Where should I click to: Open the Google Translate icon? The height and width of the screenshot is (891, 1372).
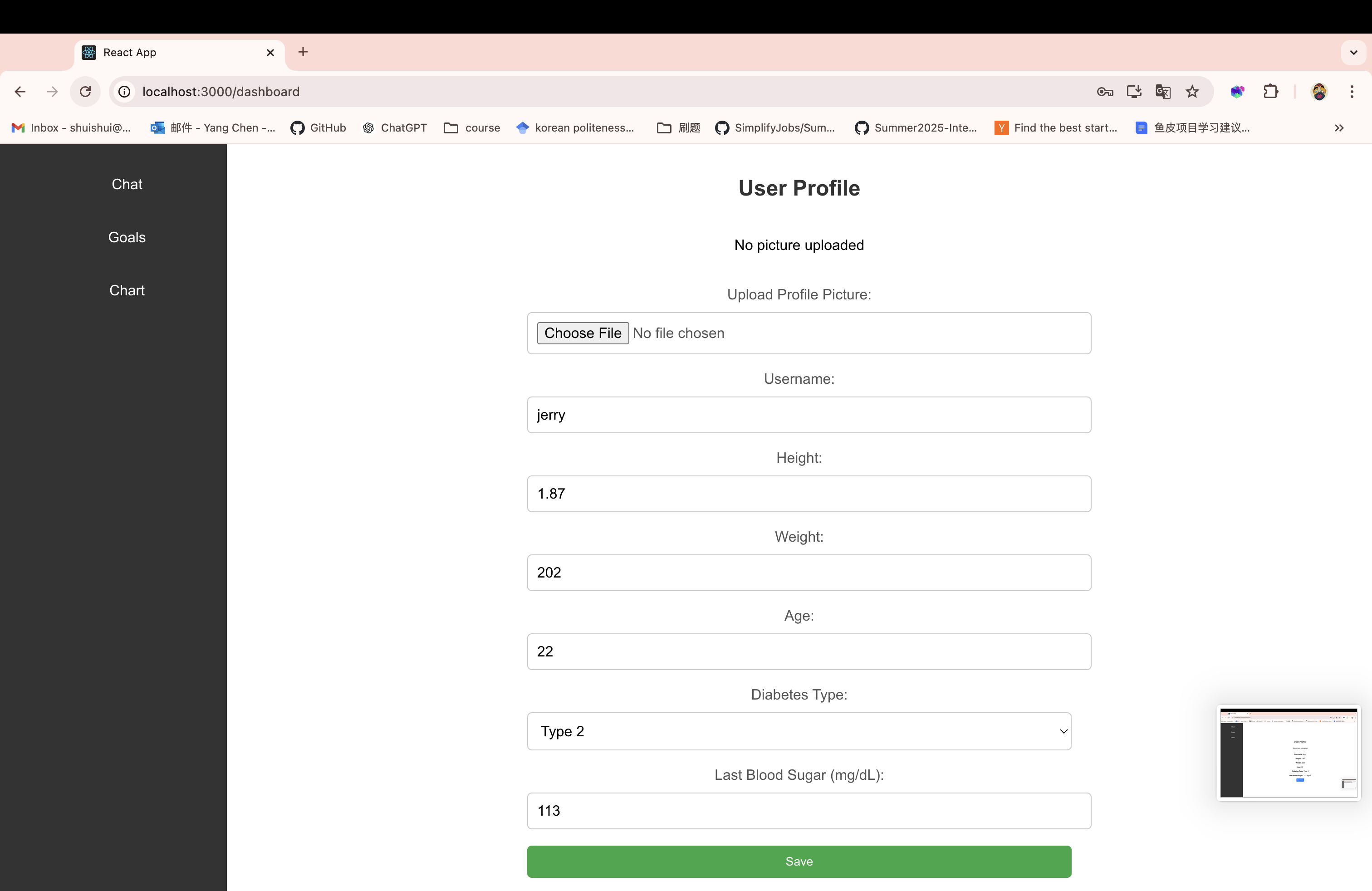[1163, 92]
